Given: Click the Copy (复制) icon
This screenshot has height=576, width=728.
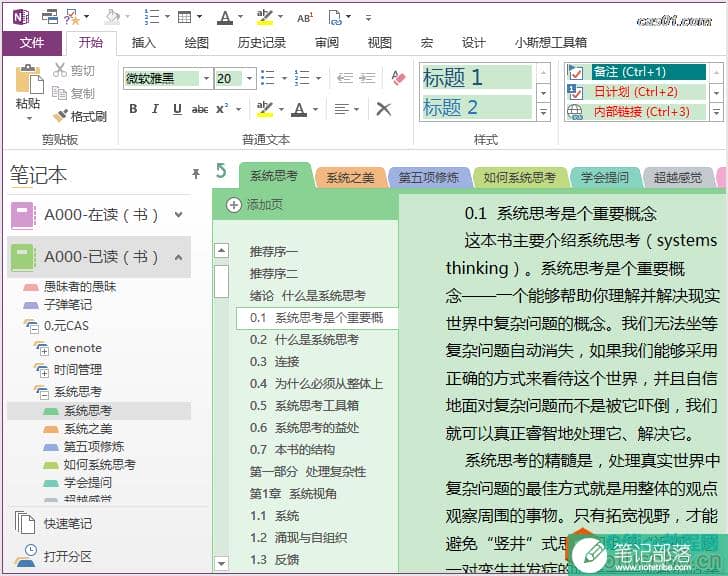Looking at the screenshot, I should coord(59,93).
